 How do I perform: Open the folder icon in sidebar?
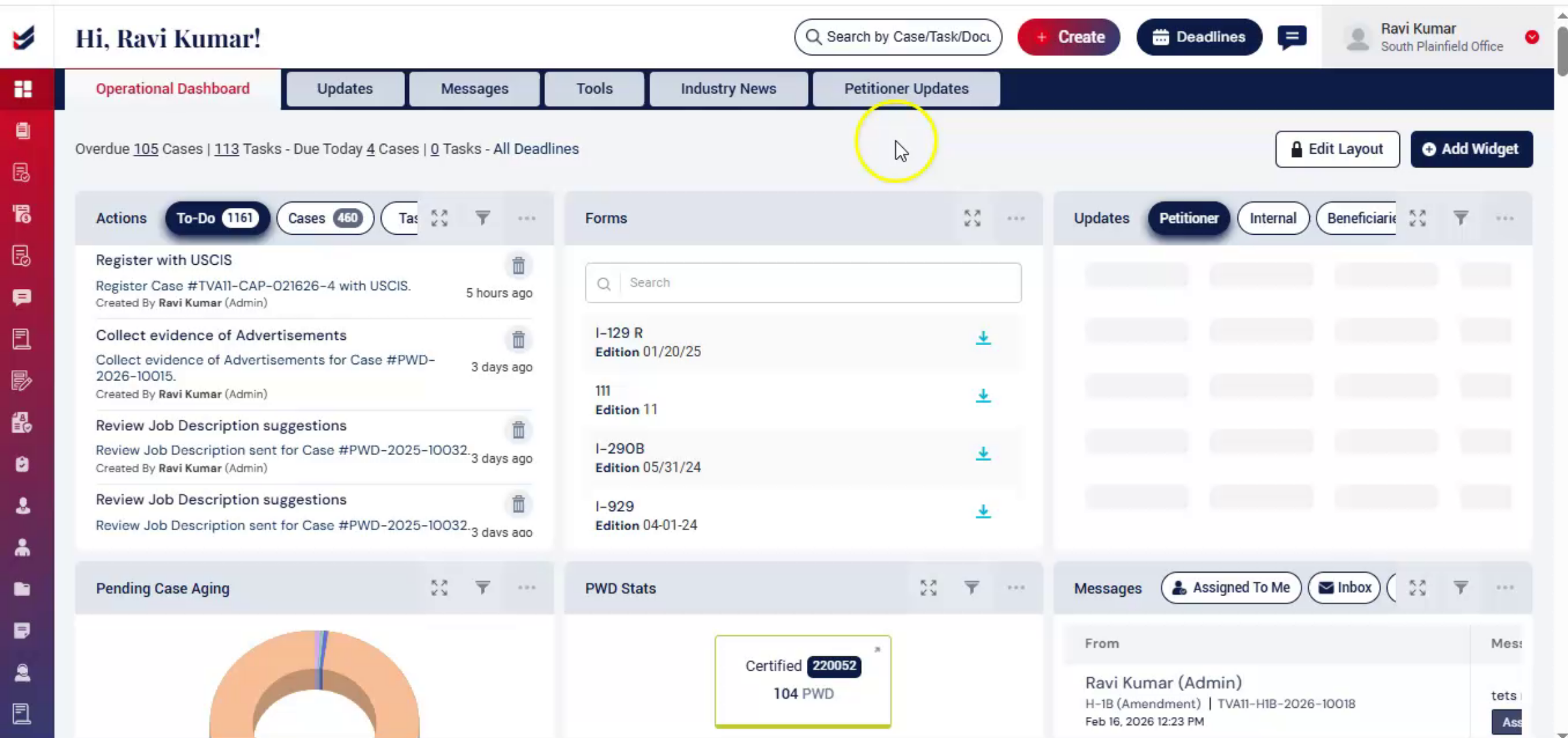coord(22,589)
